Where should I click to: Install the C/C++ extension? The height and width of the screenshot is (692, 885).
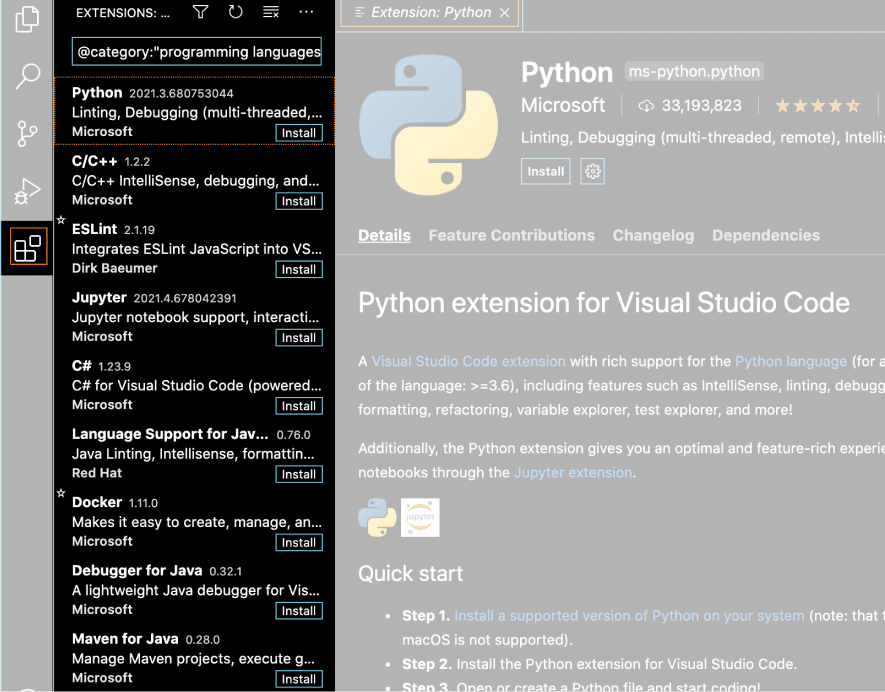pos(298,201)
